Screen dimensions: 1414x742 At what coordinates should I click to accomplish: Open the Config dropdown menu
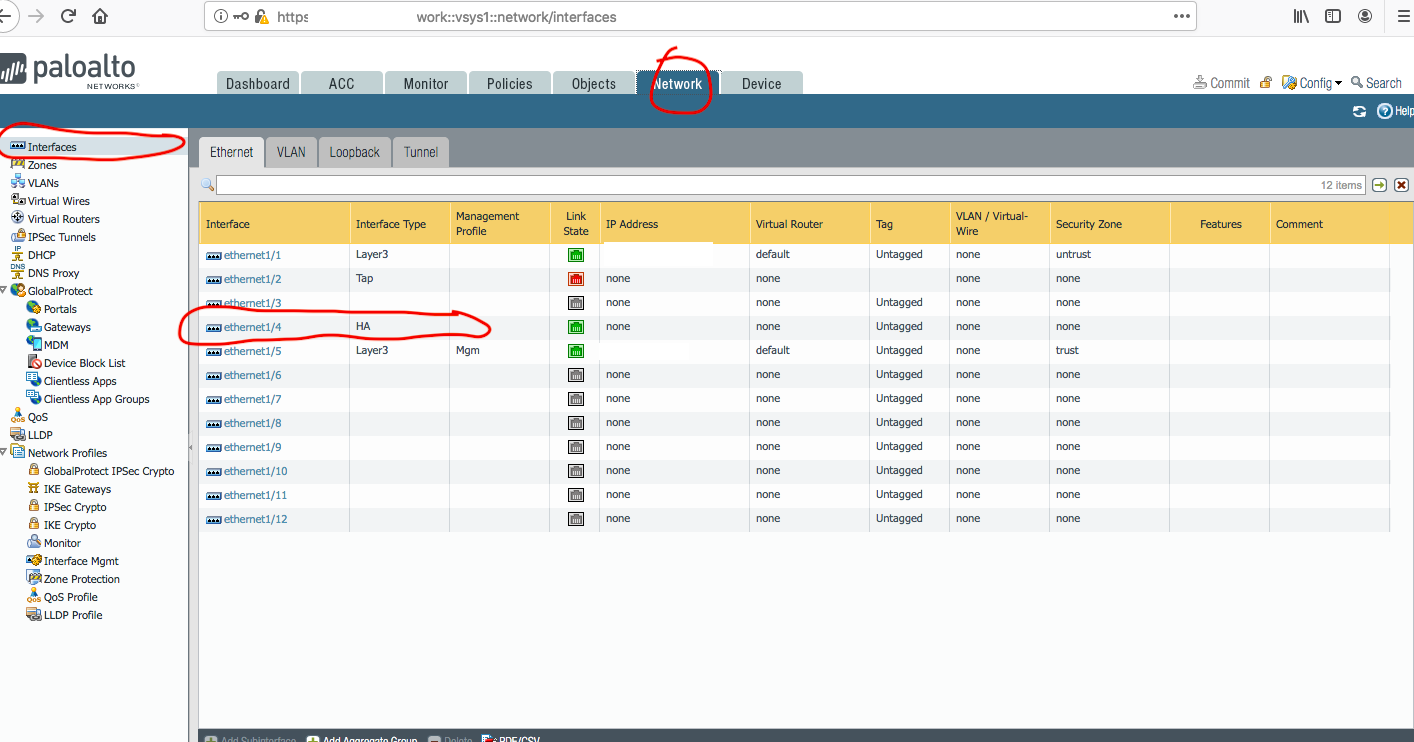[x=1313, y=83]
